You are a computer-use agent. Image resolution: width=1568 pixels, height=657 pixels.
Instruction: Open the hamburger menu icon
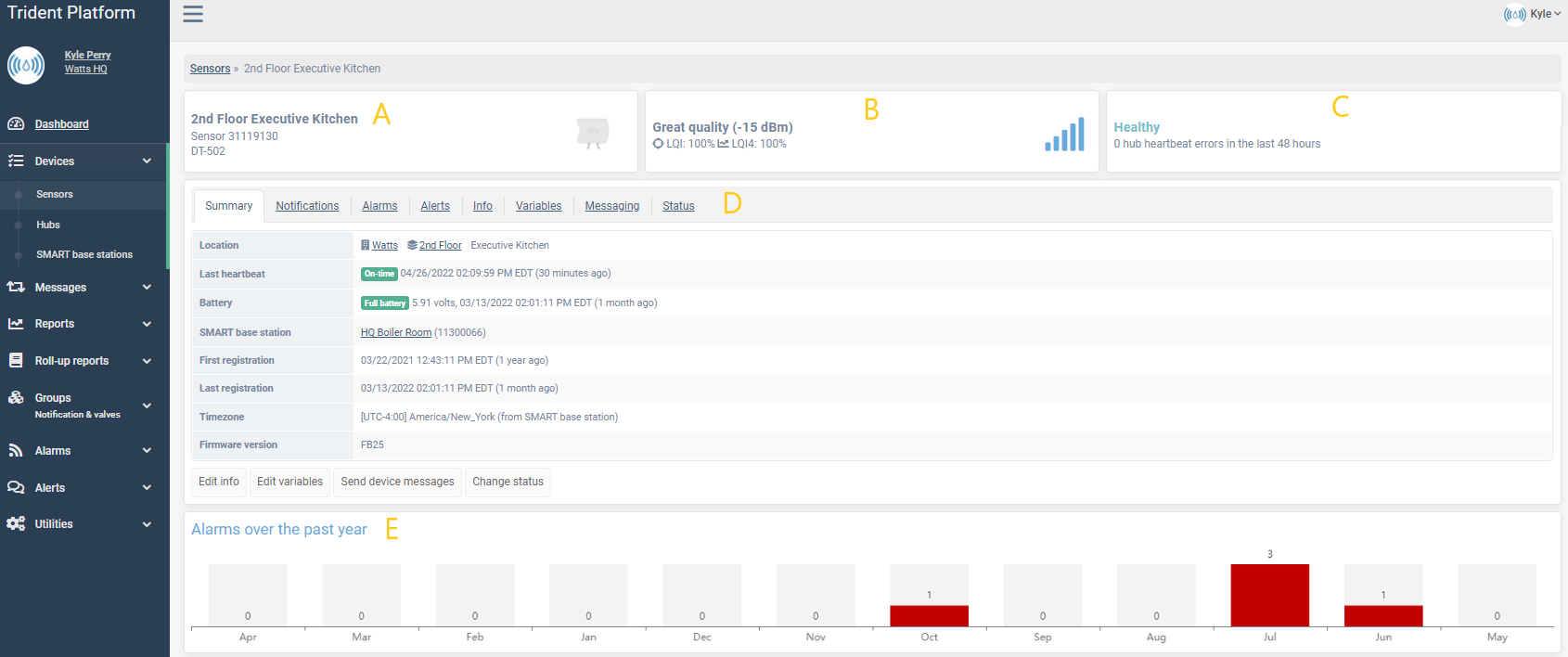[193, 14]
